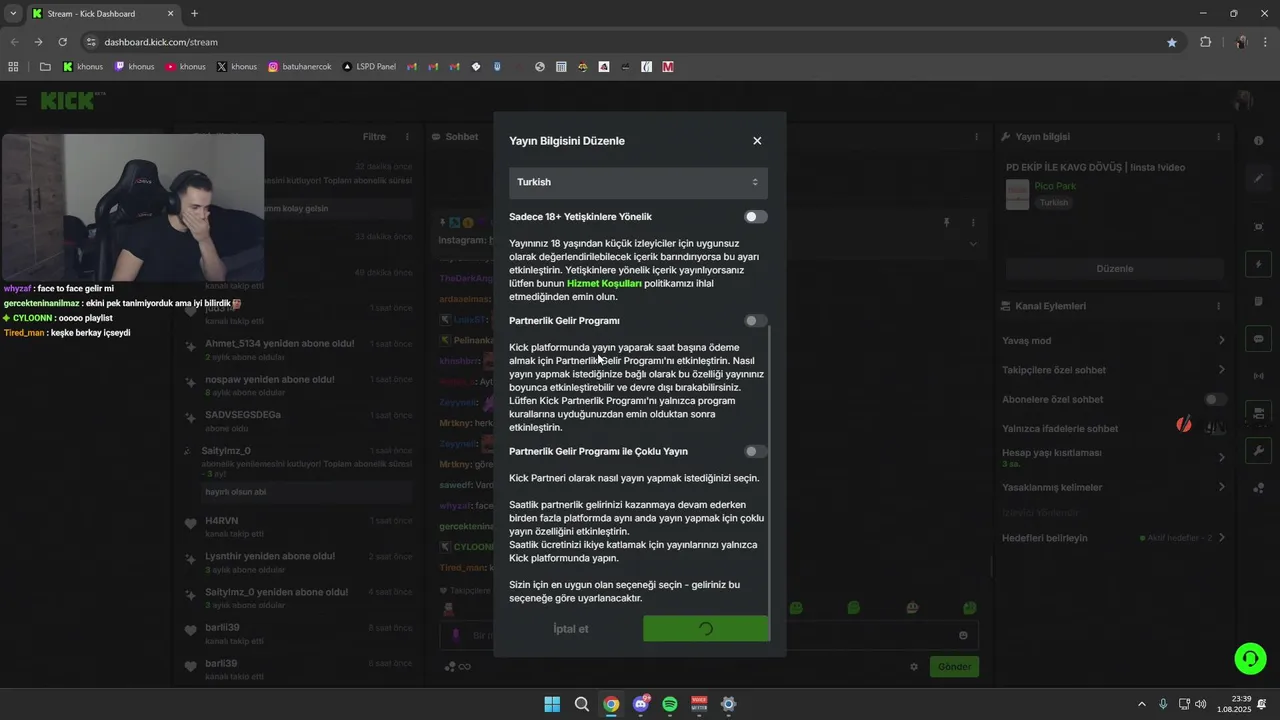Open the Pico Park category link
The width and height of the screenshot is (1280, 720).
click(x=1055, y=186)
